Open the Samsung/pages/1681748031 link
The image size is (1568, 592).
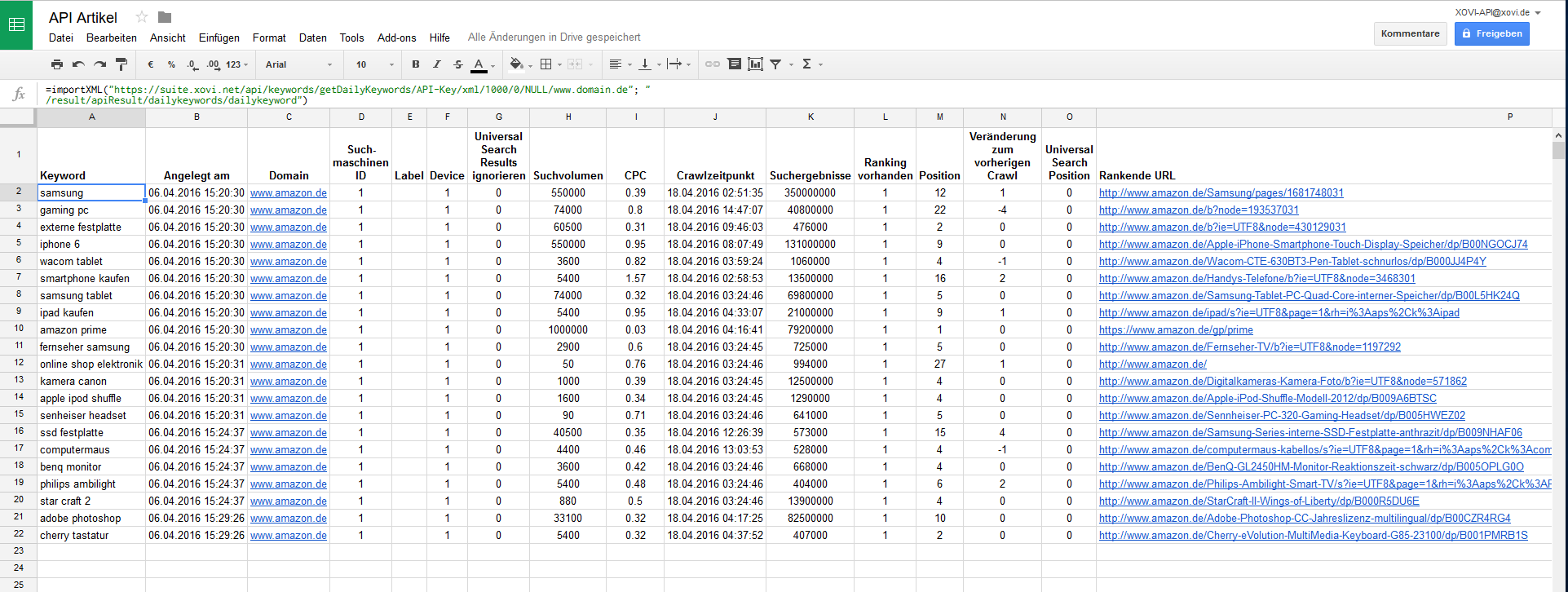coord(1221,193)
